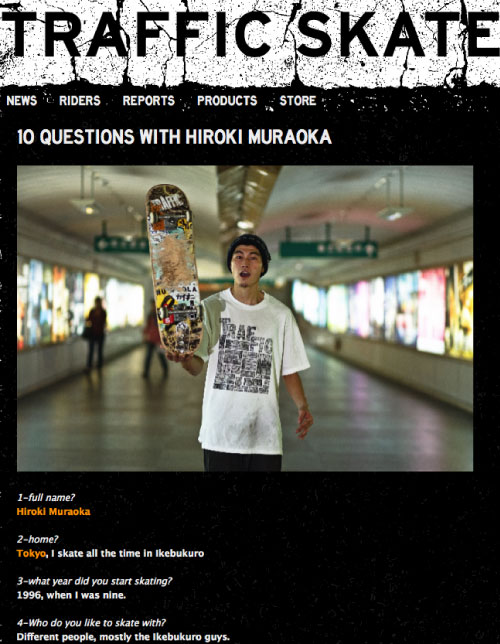Click the TRAFFIC SKATE header logo
The height and width of the screenshot is (644, 500).
(250, 34)
